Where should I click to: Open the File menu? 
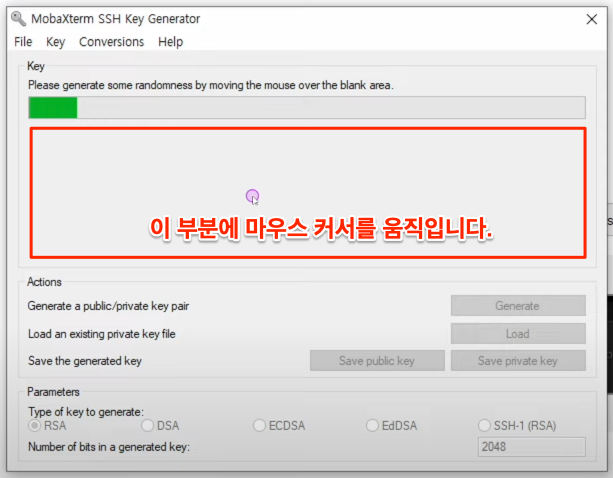click(x=23, y=41)
